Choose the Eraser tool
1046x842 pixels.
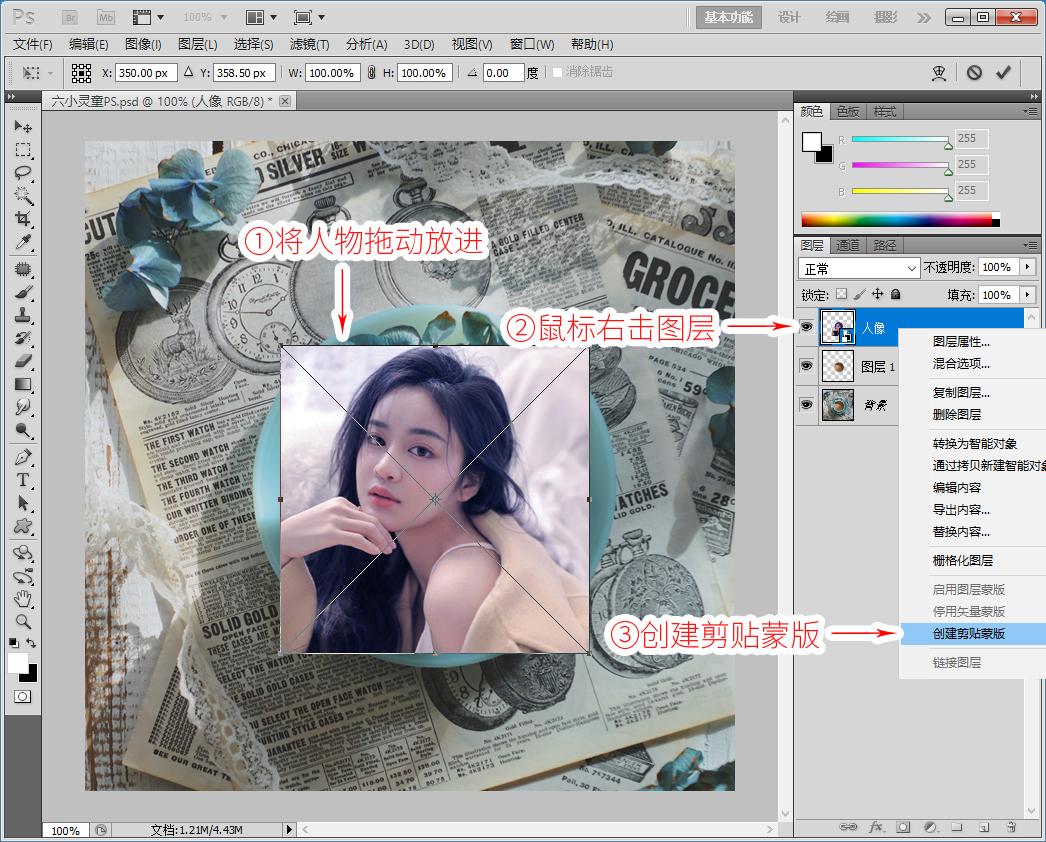click(23, 361)
